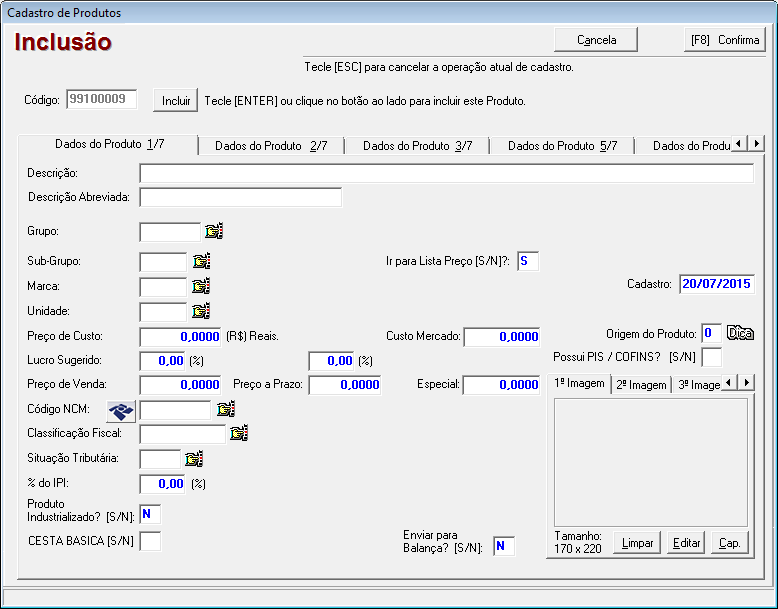This screenshot has width=778, height=609.
Task: Open Receita Federal NCM lookup icon
Action: point(121,409)
